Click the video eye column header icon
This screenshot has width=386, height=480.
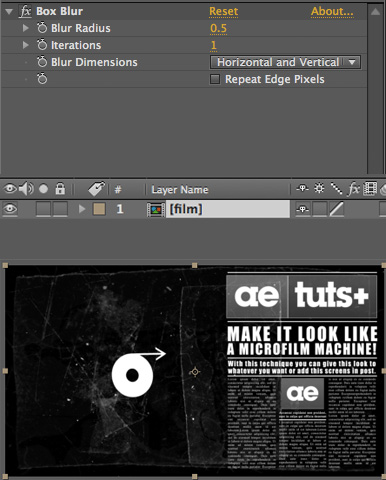(9, 189)
